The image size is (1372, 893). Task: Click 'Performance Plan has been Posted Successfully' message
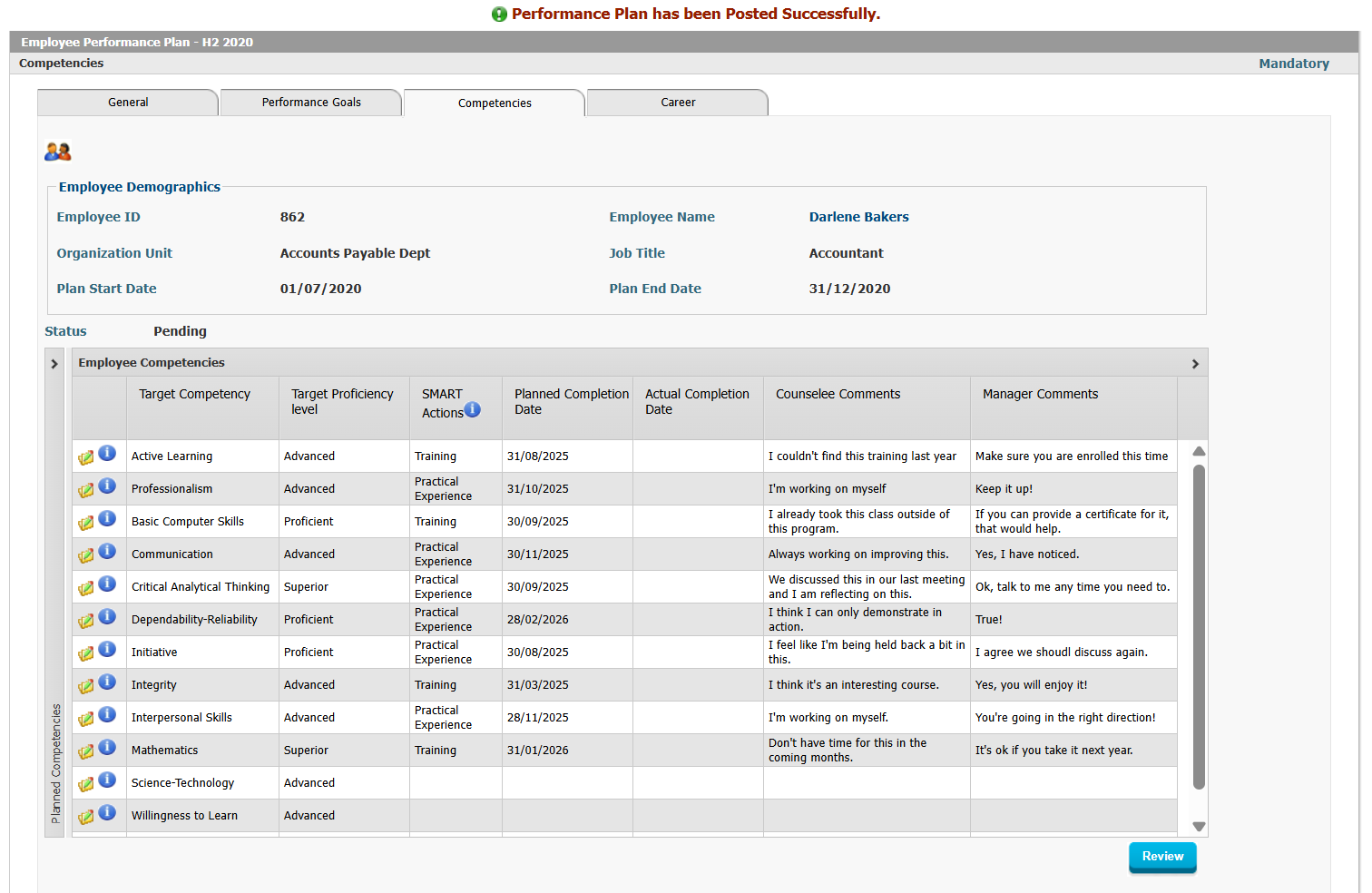(696, 14)
